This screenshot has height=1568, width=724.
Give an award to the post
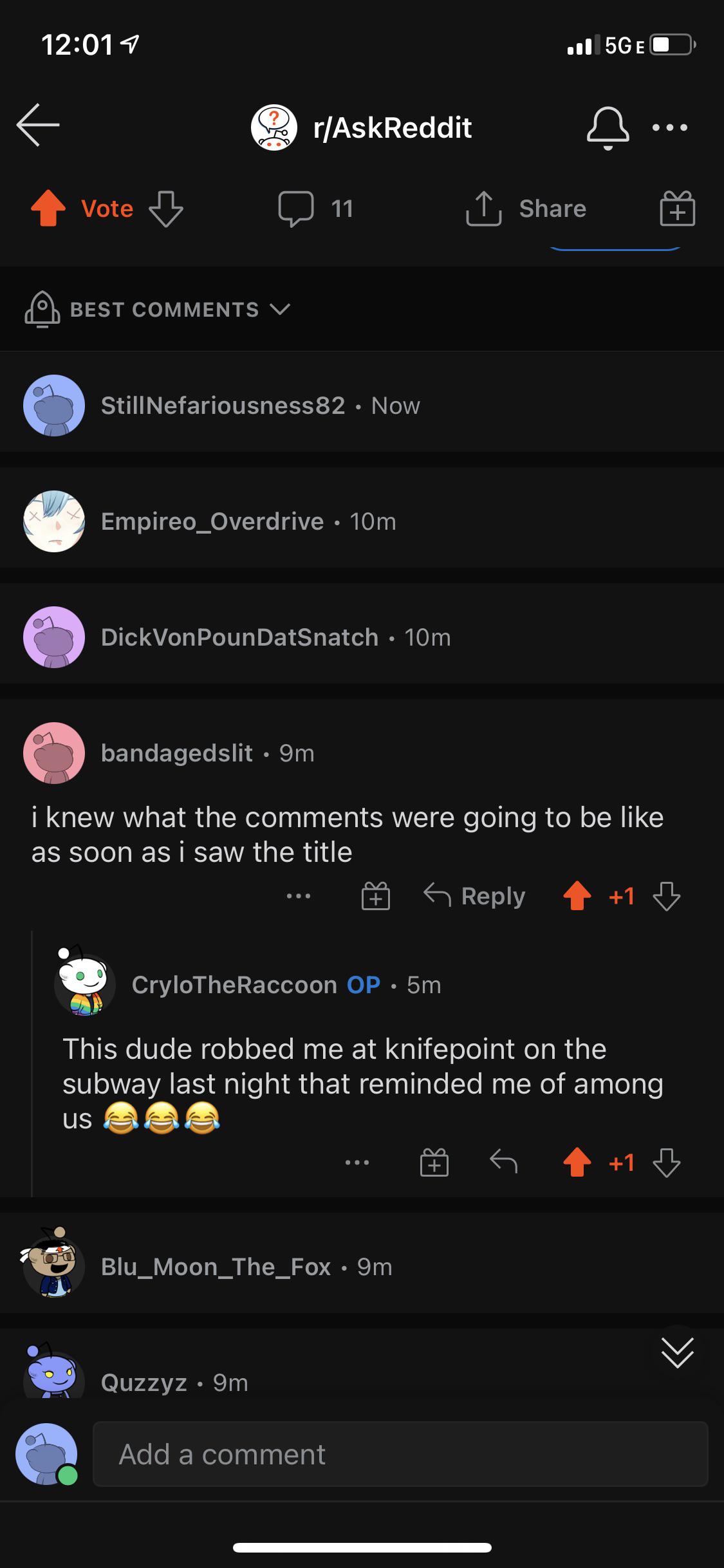coord(677,209)
